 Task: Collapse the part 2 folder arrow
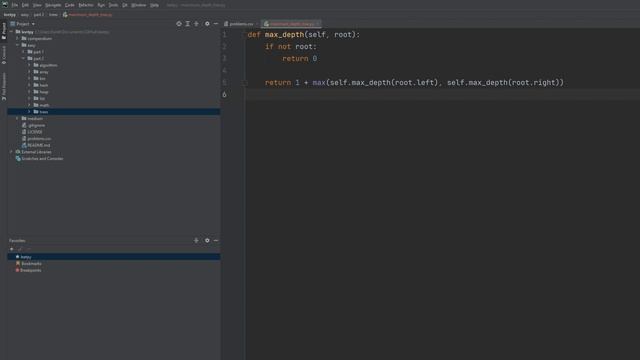point(23,58)
